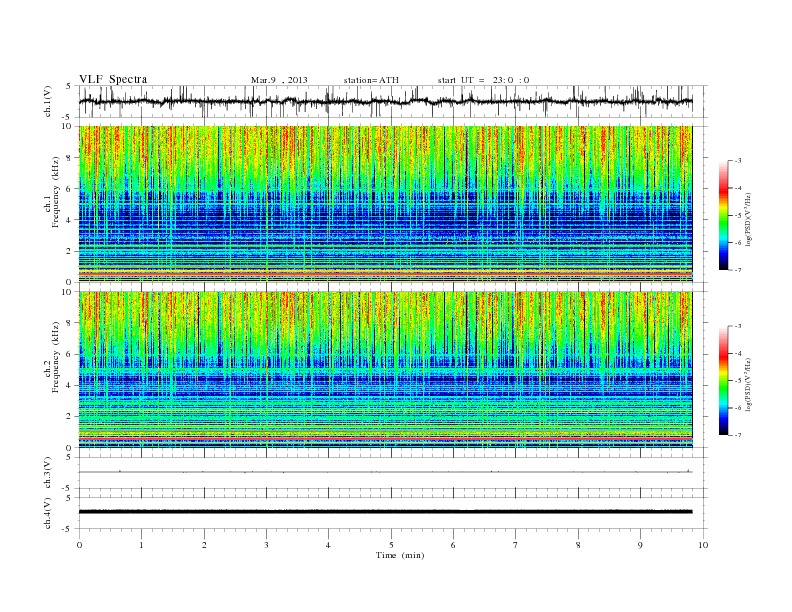Image resolution: width=792 pixels, height=612 pixels.
Task: Click the "ch.4(V)" axis label
Action: 48,513
